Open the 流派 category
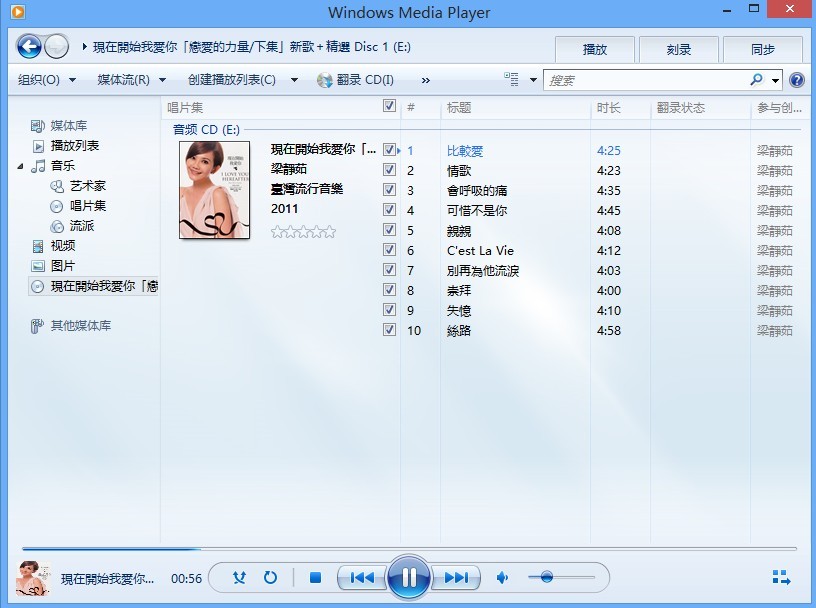Screen dimensions: 816x608 [x=82, y=226]
